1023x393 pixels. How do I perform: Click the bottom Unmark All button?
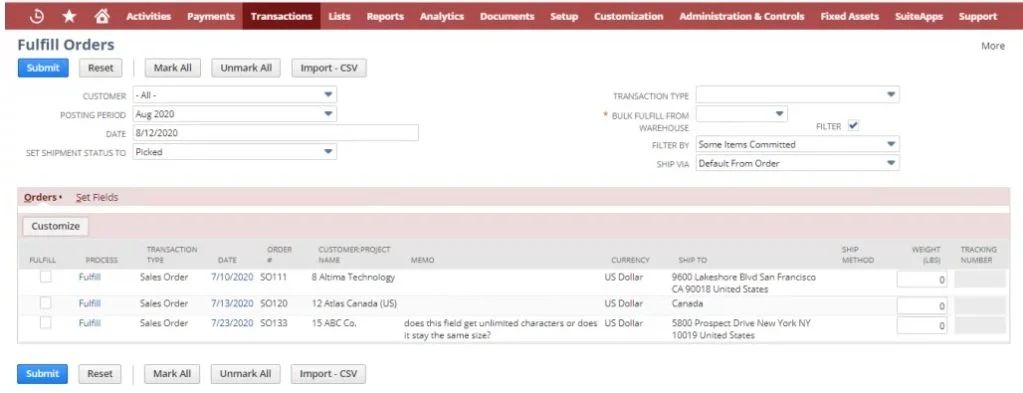tap(245, 374)
